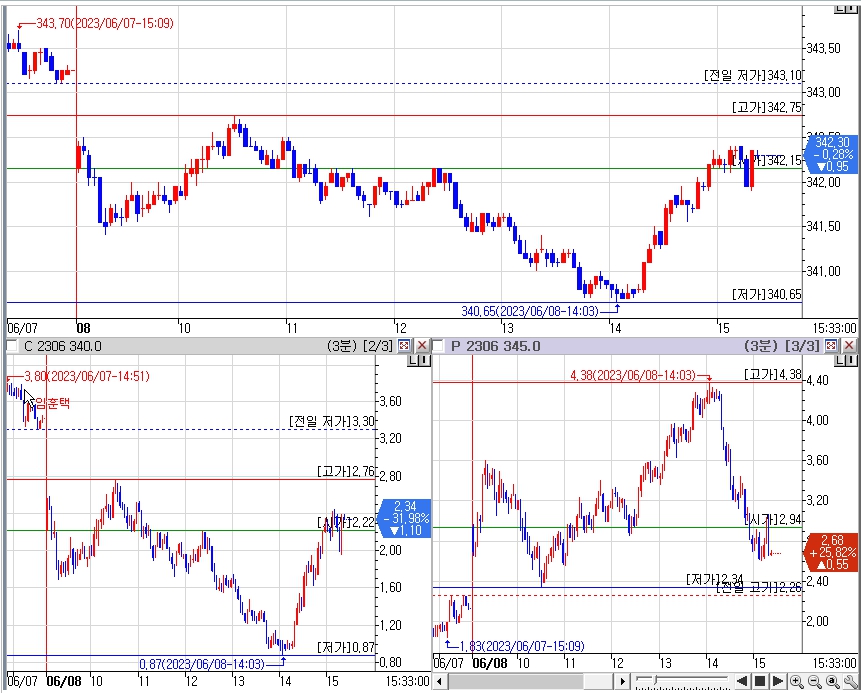Screen dimensions: 861x693
Task: Close the P 2306 345.0 chart panel
Action: 849,346
